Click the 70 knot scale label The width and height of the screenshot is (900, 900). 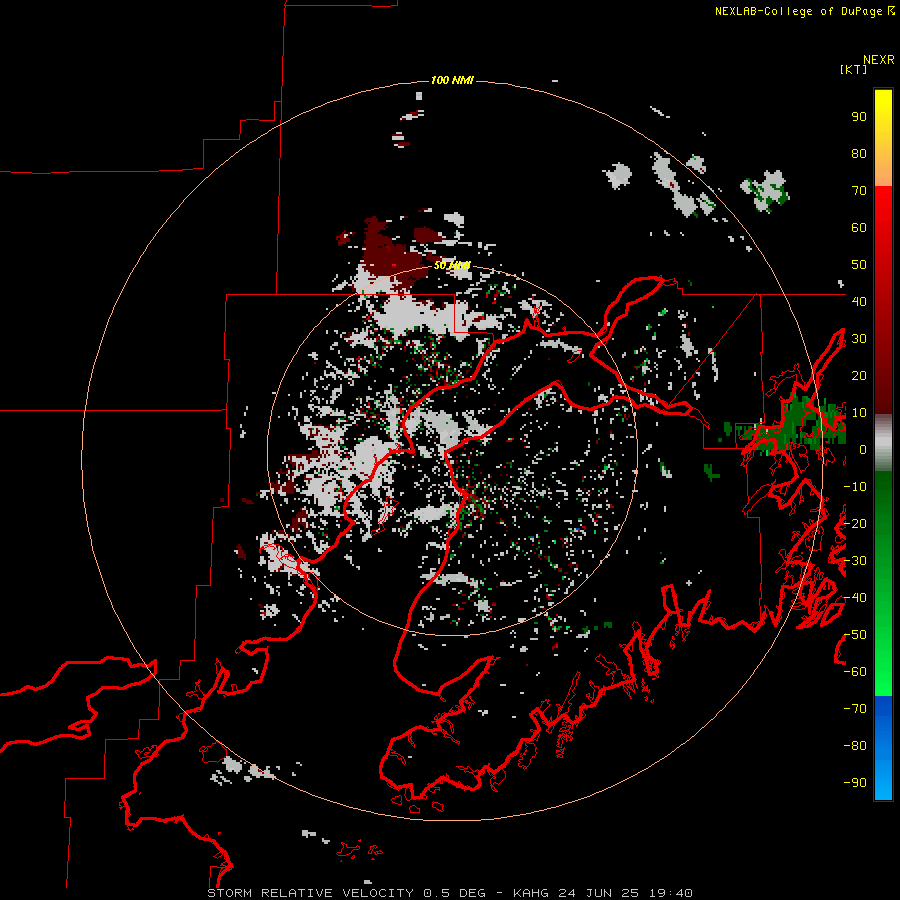859,191
